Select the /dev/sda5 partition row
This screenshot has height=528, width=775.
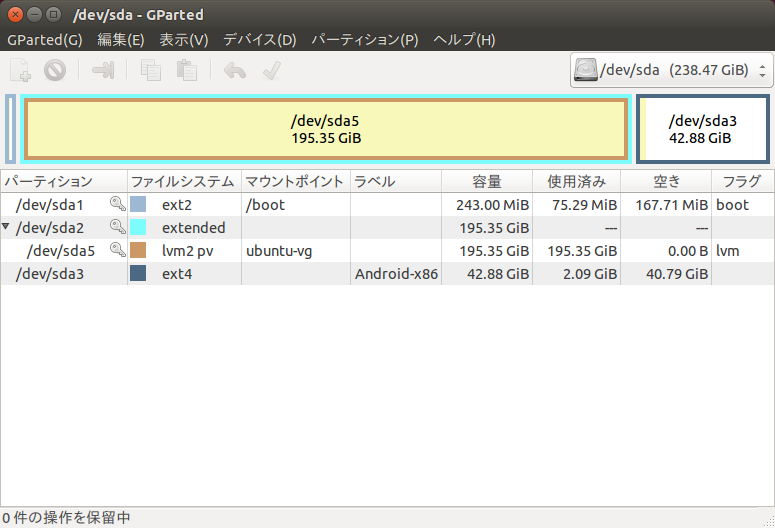[x=388, y=251]
